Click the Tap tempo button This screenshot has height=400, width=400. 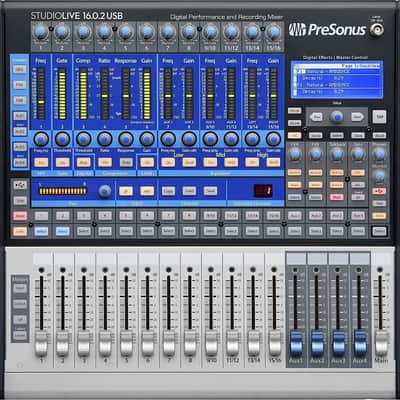pyautogui.click(x=379, y=117)
